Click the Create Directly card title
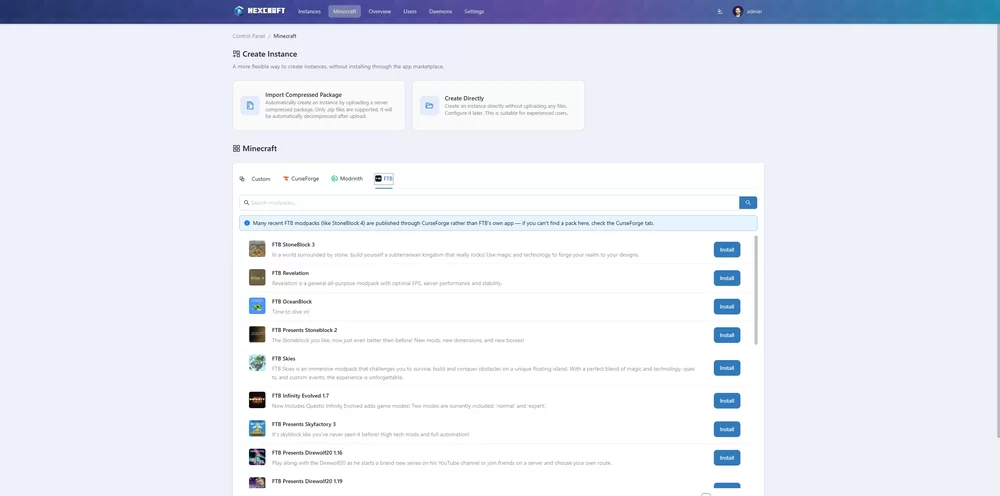This screenshot has height=496, width=1000. click(x=464, y=99)
